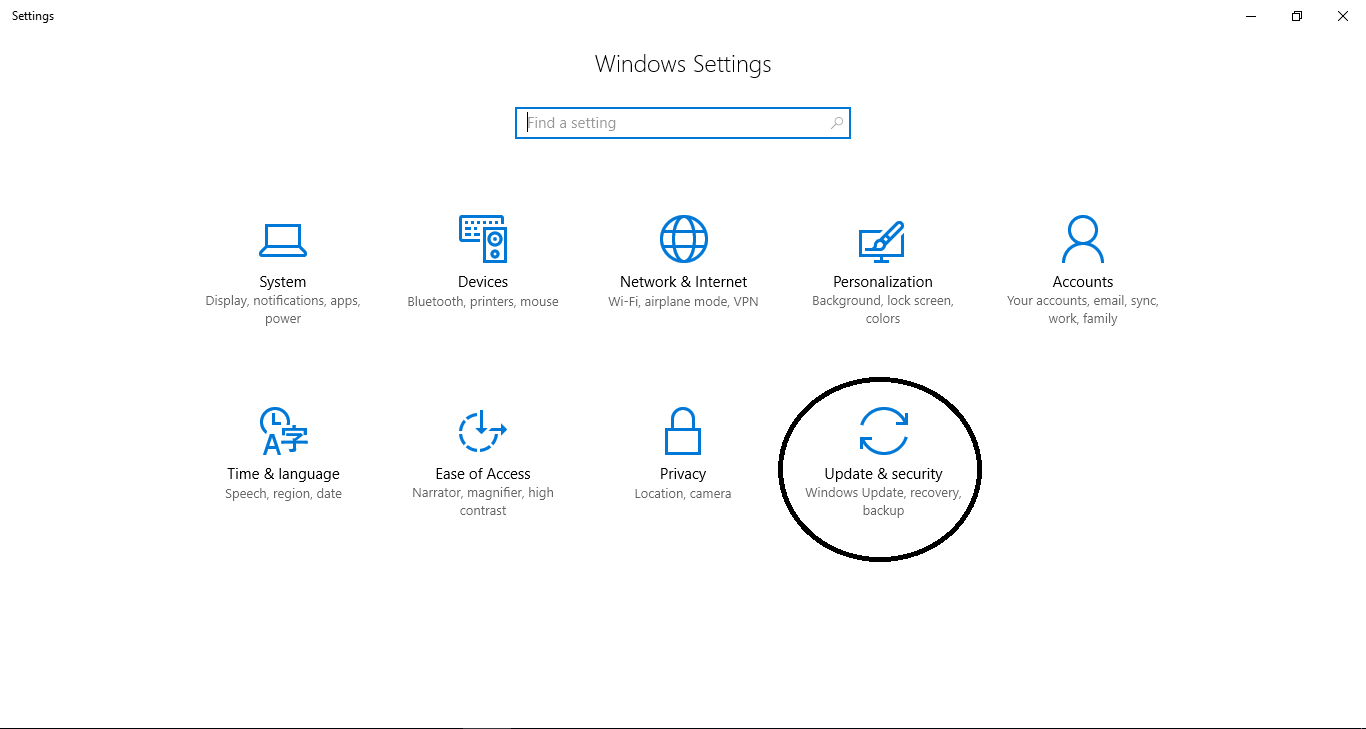Screen dimensions: 1366x729
Task: Select the Accounts person icon
Action: point(1083,239)
